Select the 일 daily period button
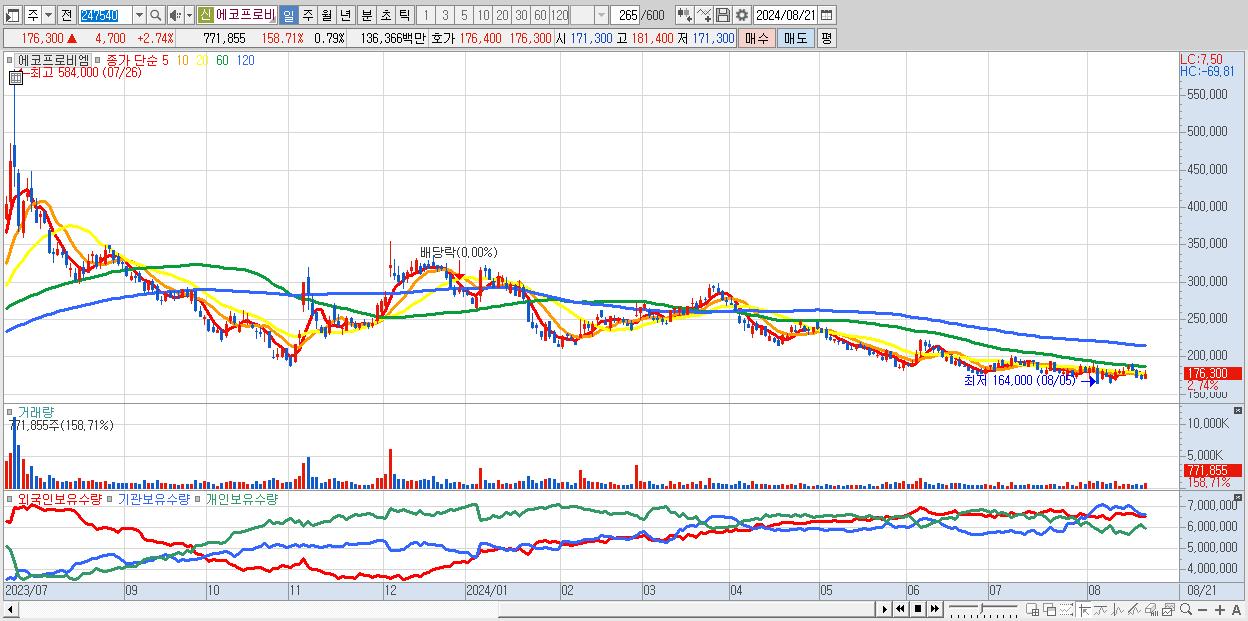1248x621 pixels. click(x=288, y=15)
